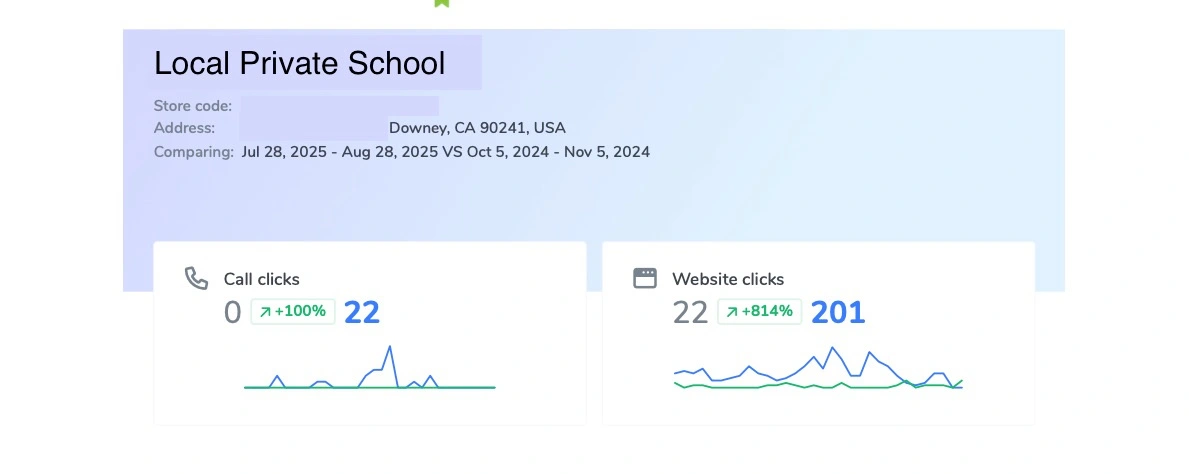The image size is (1189, 474).
Task: Click the current website clicks value 201
Action: (837, 312)
